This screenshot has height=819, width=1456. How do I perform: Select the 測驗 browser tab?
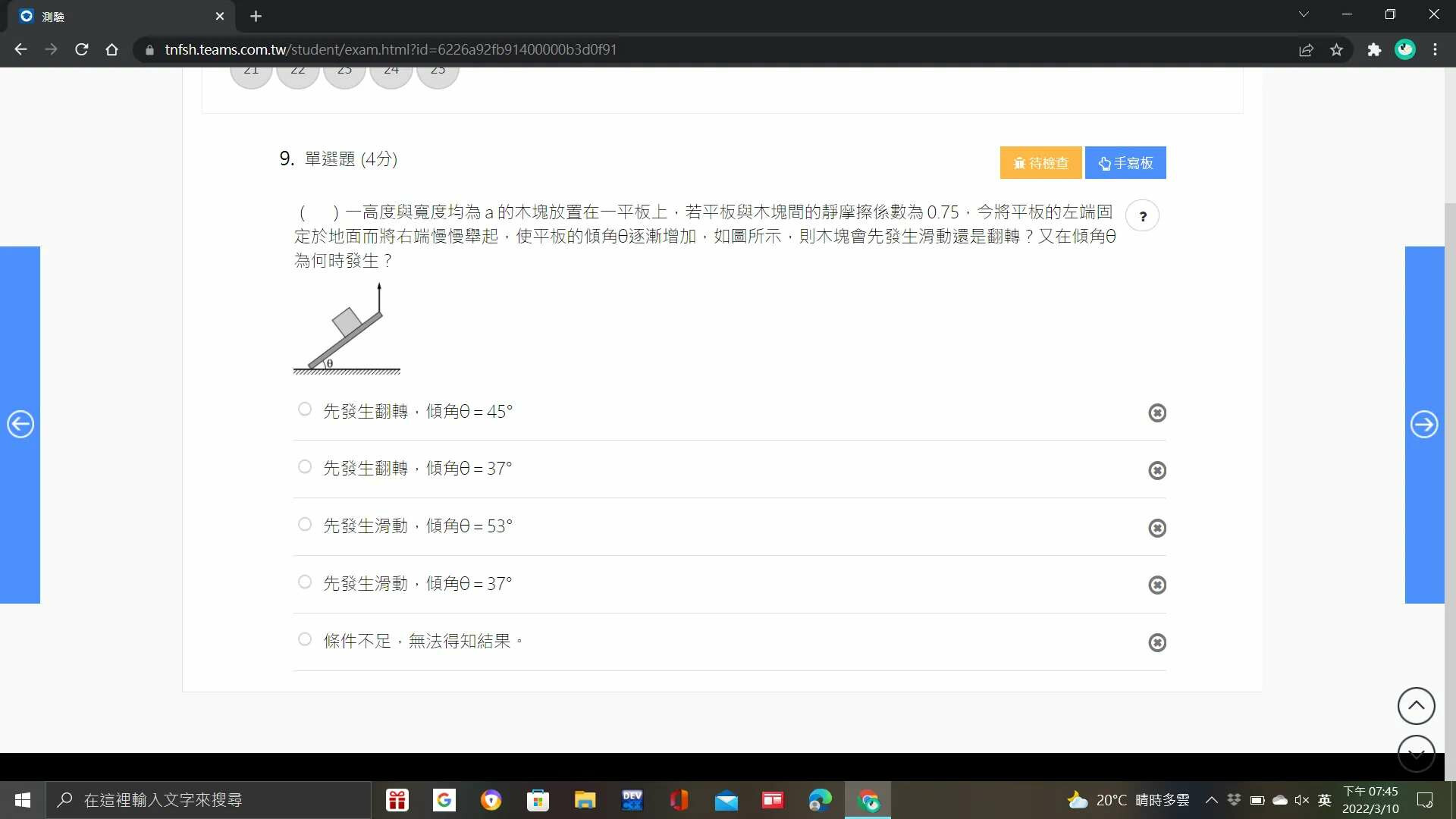click(x=121, y=16)
